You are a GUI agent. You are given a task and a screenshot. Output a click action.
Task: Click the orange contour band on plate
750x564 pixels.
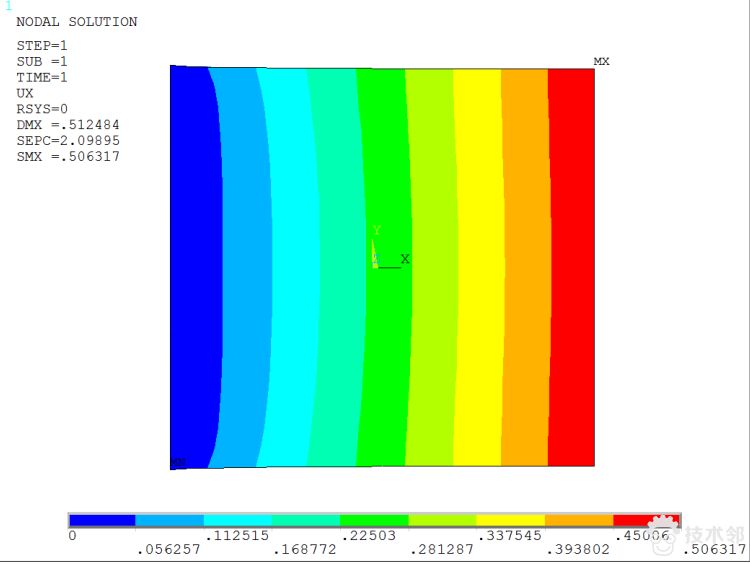pyautogui.click(x=526, y=267)
